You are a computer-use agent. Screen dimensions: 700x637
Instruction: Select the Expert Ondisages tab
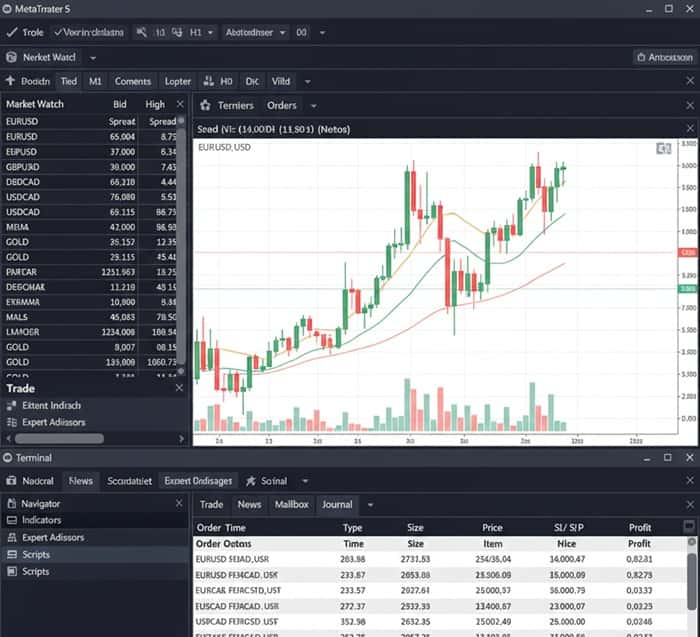click(198, 481)
